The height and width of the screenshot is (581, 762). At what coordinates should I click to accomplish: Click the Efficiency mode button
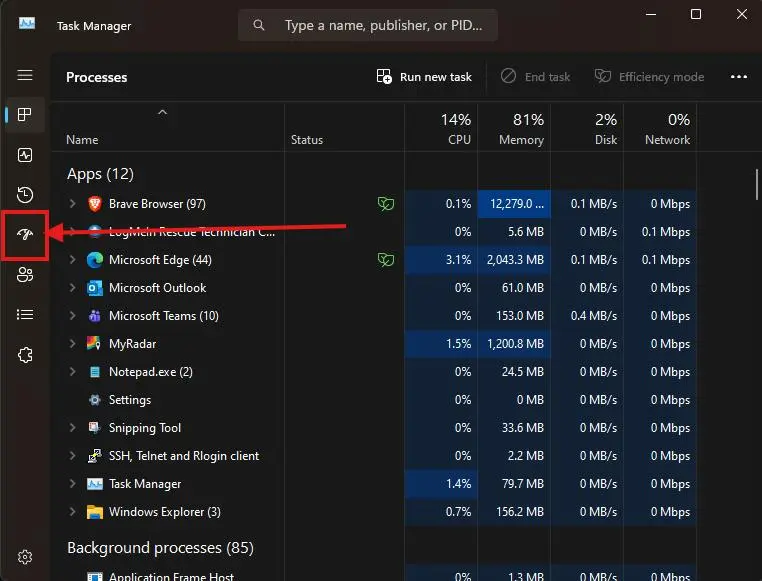pos(649,77)
